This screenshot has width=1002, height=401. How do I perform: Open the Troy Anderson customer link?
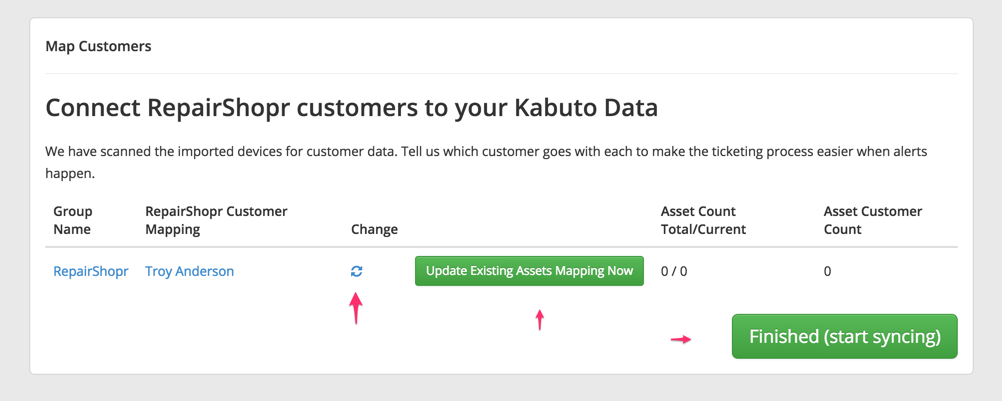click(x=190, y=271)
